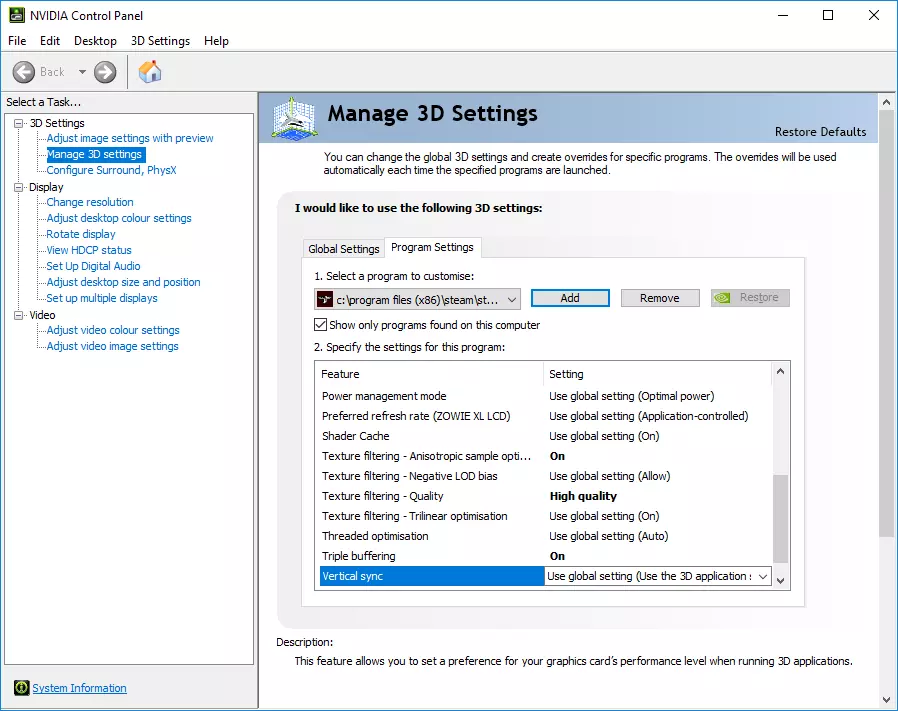Select the Threaded optimisation row
The width and height of the screenshot is (898, 711).
(546, 536)
